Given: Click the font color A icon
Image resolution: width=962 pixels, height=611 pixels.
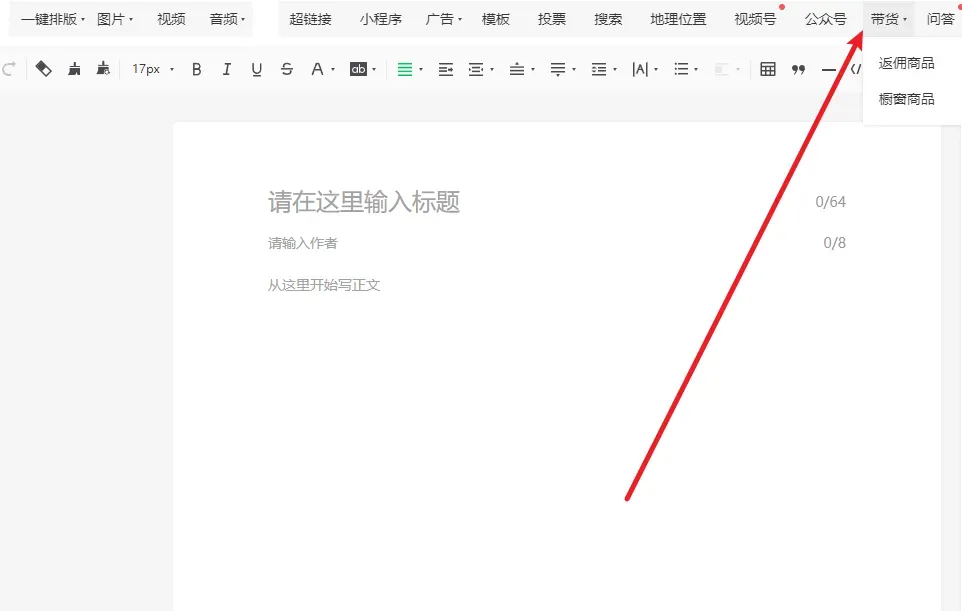Looking at the screenshot, I should pos(317,69).
